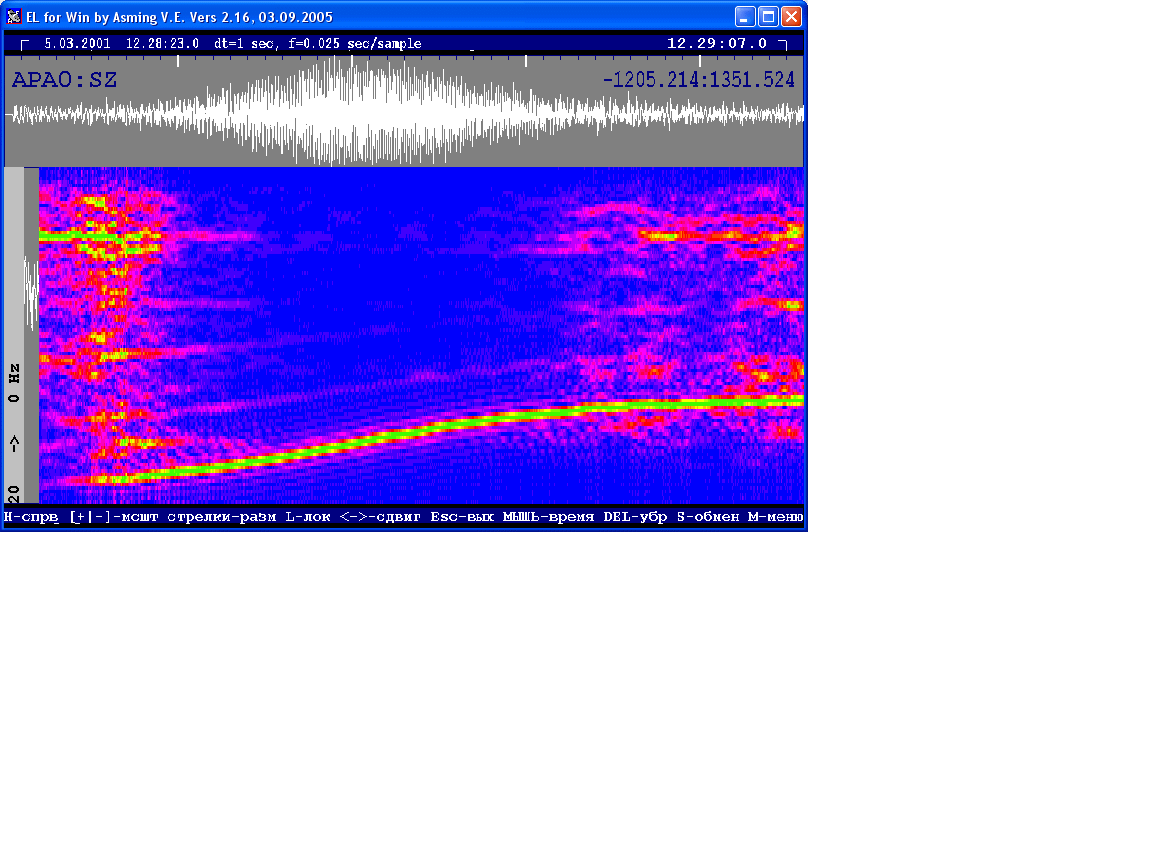
Task: Click the EL application icon in title bar
Action: (14, 17)
